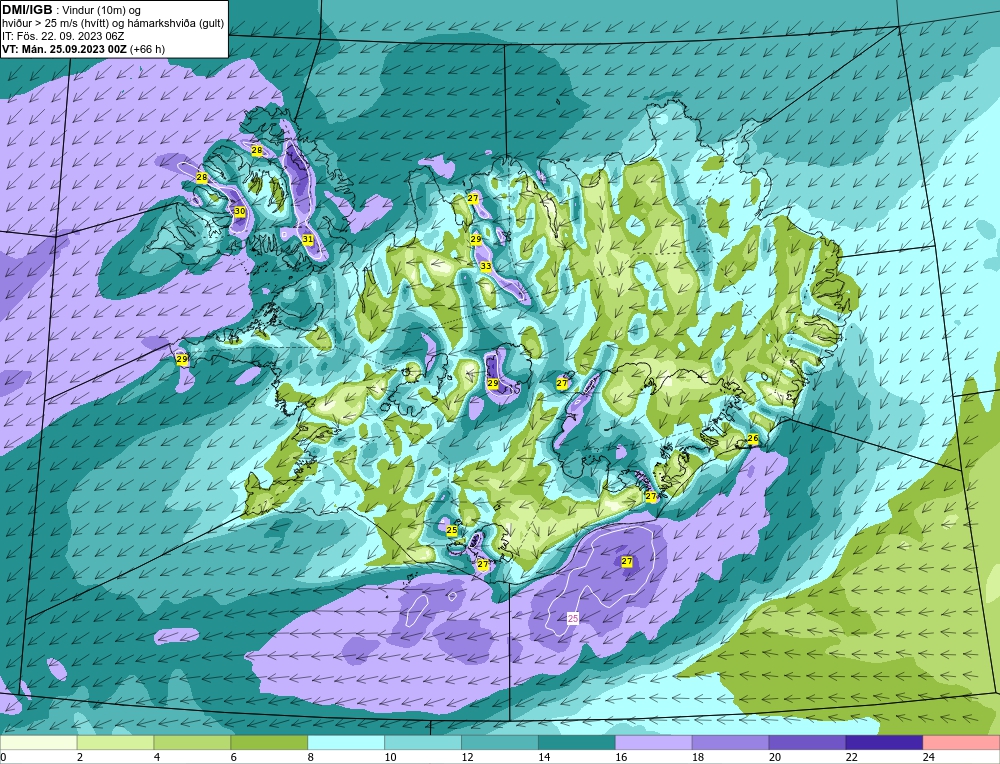The image size is (1000, 764).
Task: Click the yellow gust label 33
Action: click(486, 267)
